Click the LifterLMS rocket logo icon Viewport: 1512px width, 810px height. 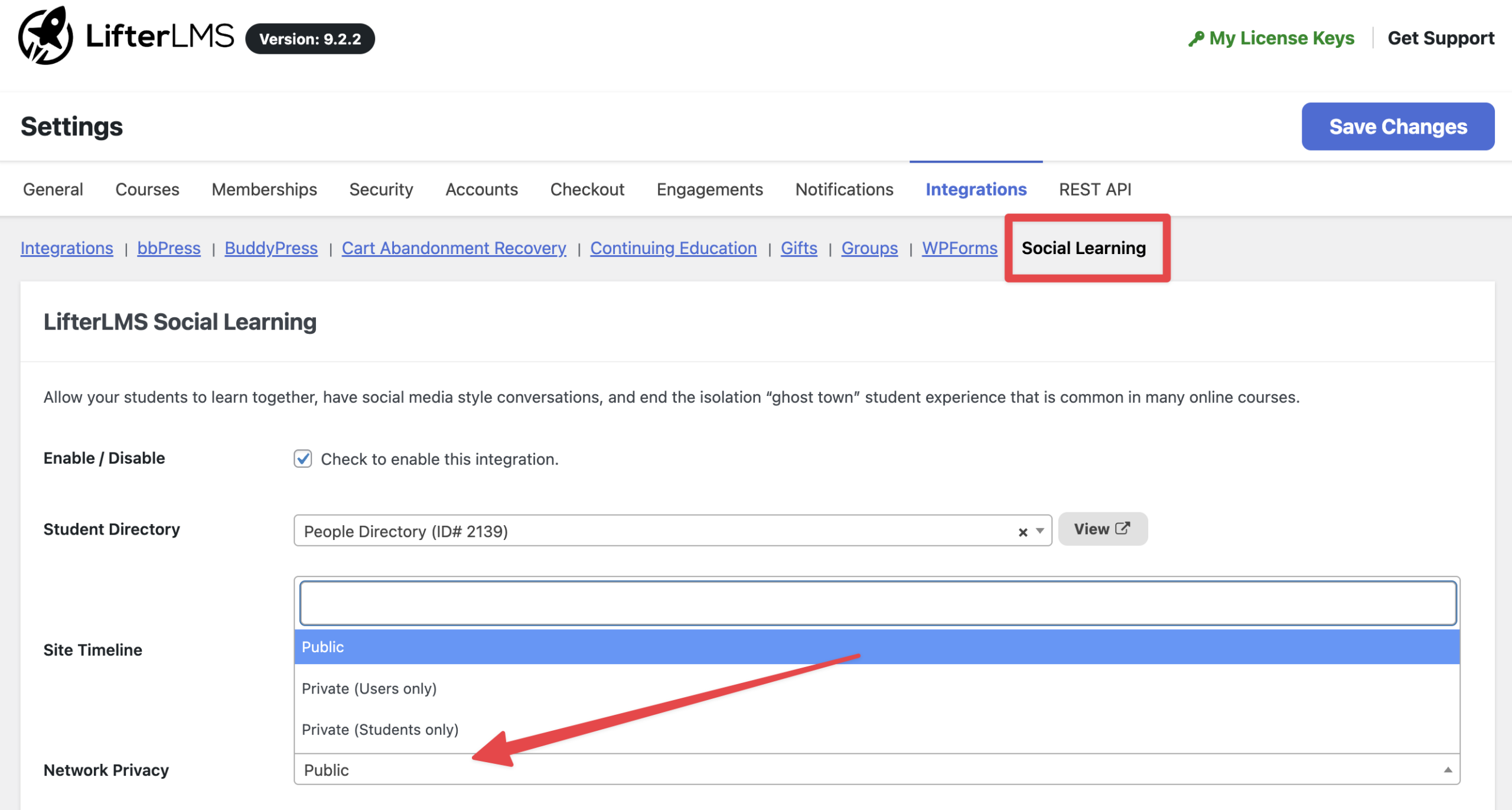tap(45, 37)
